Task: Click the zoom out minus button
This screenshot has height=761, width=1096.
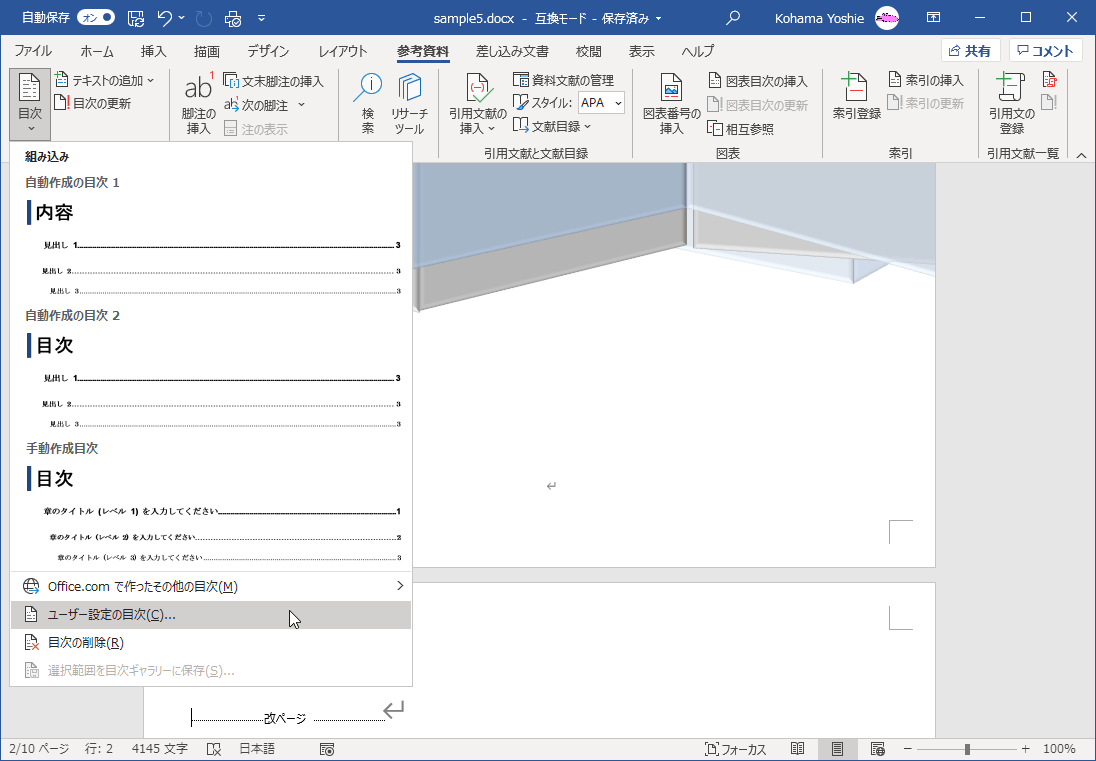Action: (x=907, y=749)
